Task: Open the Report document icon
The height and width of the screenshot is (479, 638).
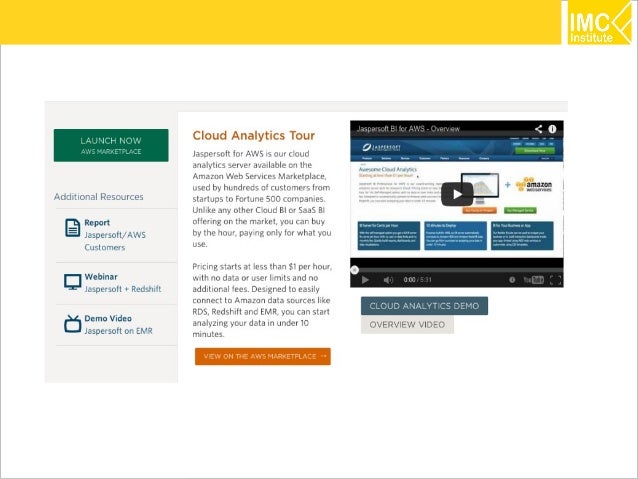Action: [72, 227]
